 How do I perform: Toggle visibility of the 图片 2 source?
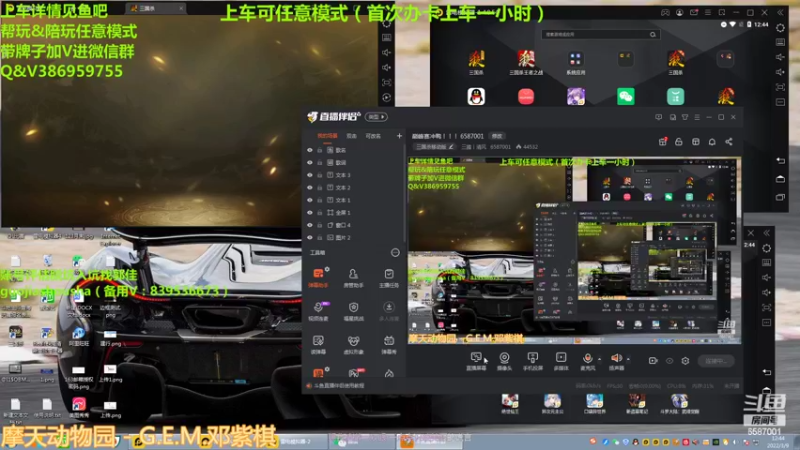(310, 237)
